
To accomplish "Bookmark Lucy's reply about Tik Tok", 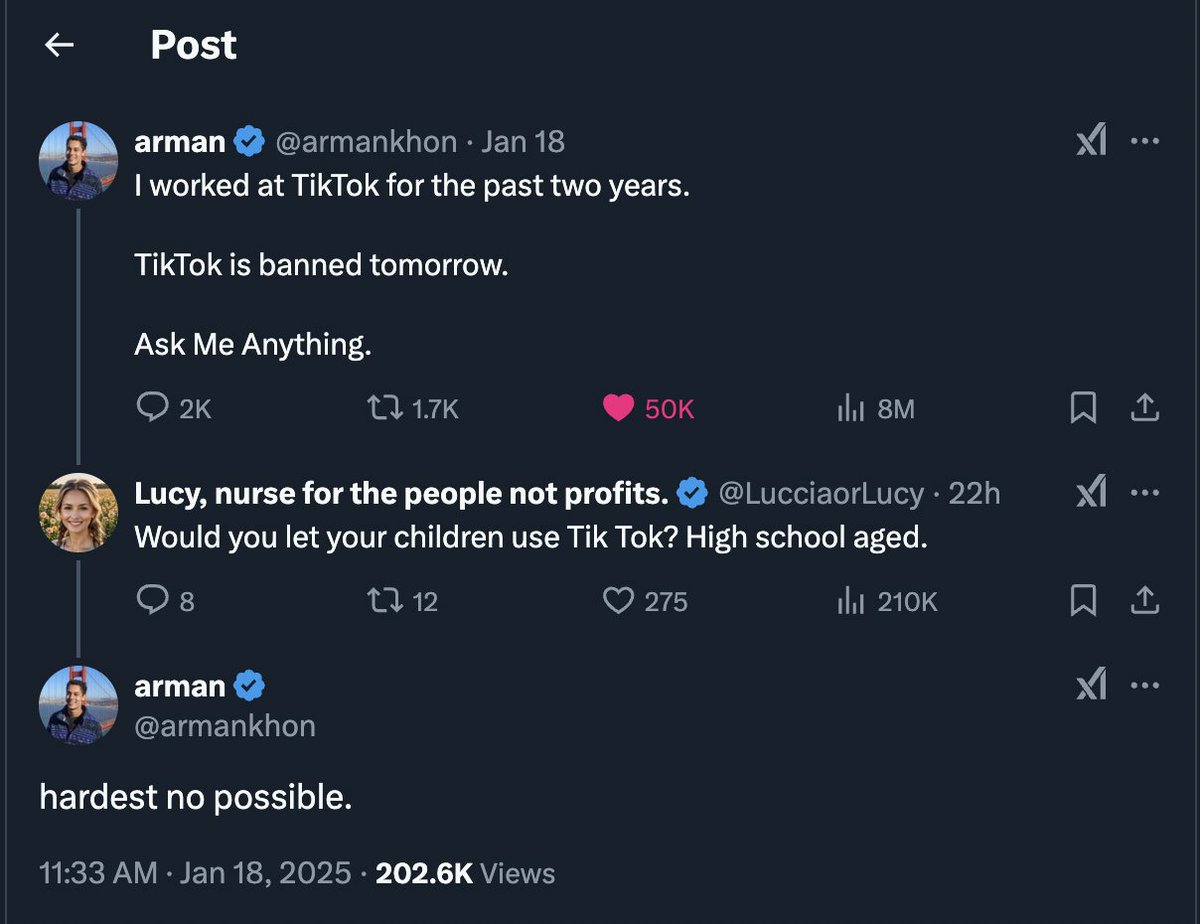I will coord(1083,600).
